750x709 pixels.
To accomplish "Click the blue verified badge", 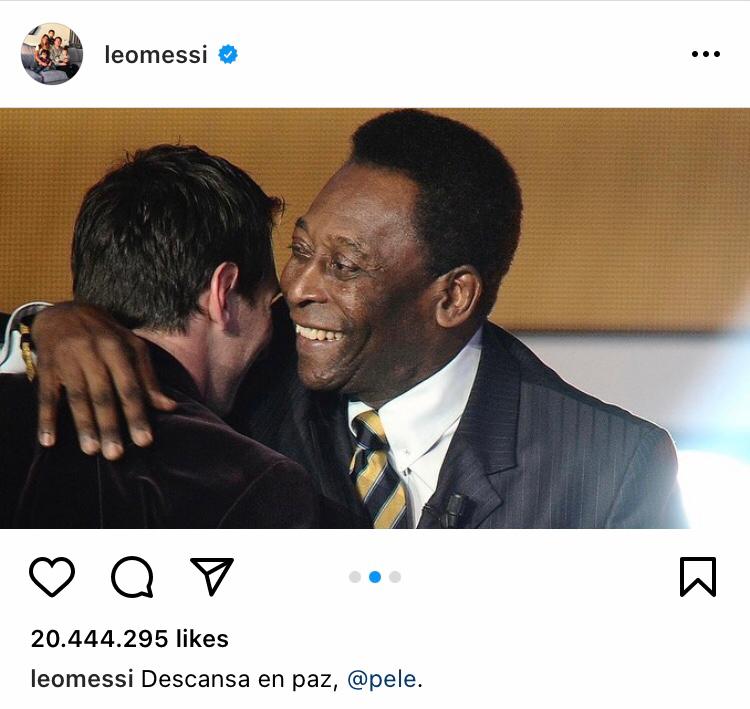I will pyautogui.click(x=228, y=55).
